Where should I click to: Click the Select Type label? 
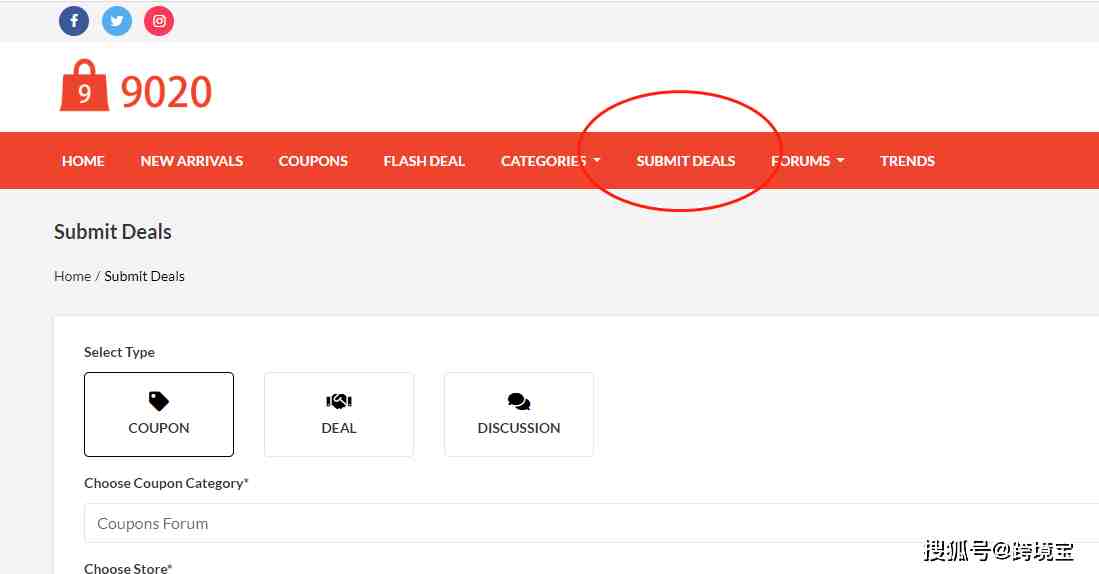[x=119, y=352]
